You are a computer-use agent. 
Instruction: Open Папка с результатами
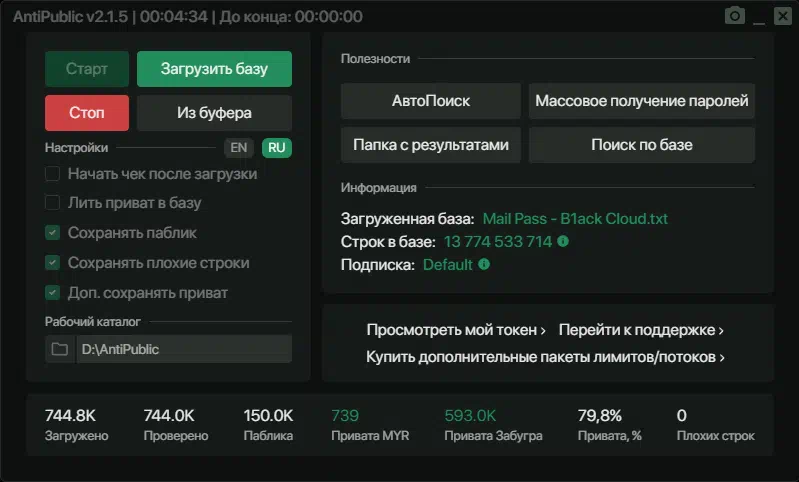coord(431,145)
